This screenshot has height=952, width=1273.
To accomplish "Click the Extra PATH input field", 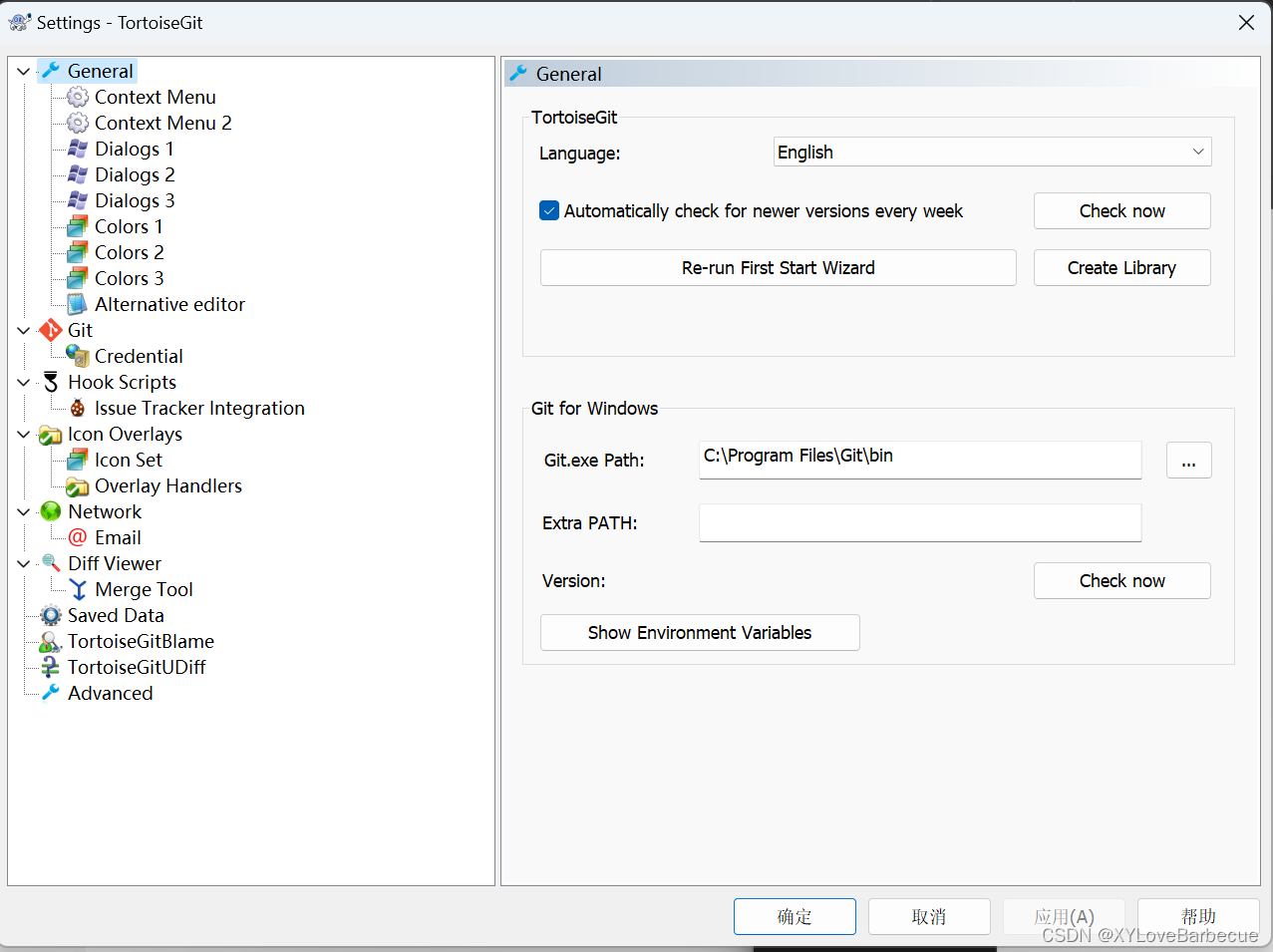I will click(x=920, y=522).
